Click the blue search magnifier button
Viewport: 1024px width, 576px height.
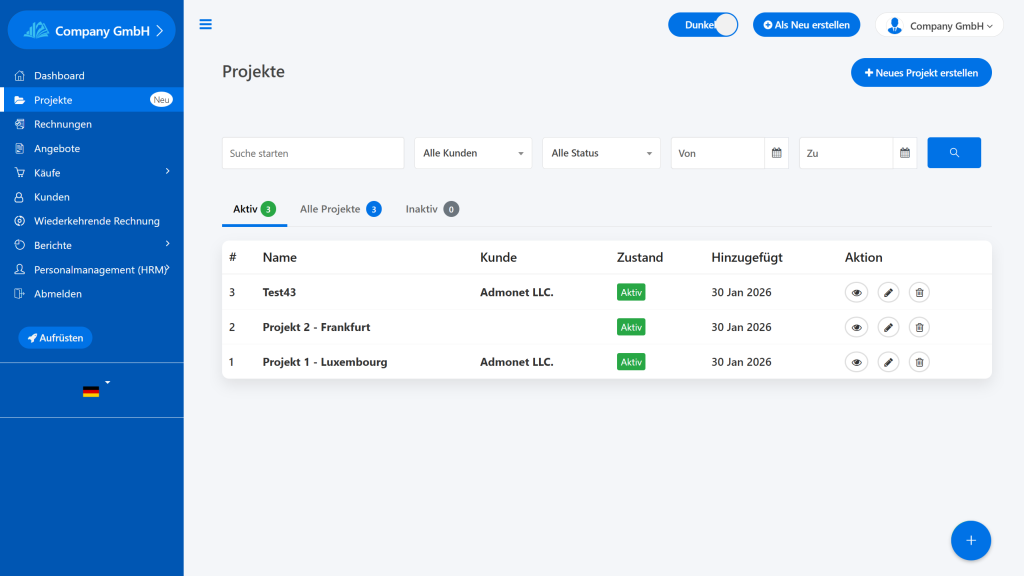[x=953, y=153]
